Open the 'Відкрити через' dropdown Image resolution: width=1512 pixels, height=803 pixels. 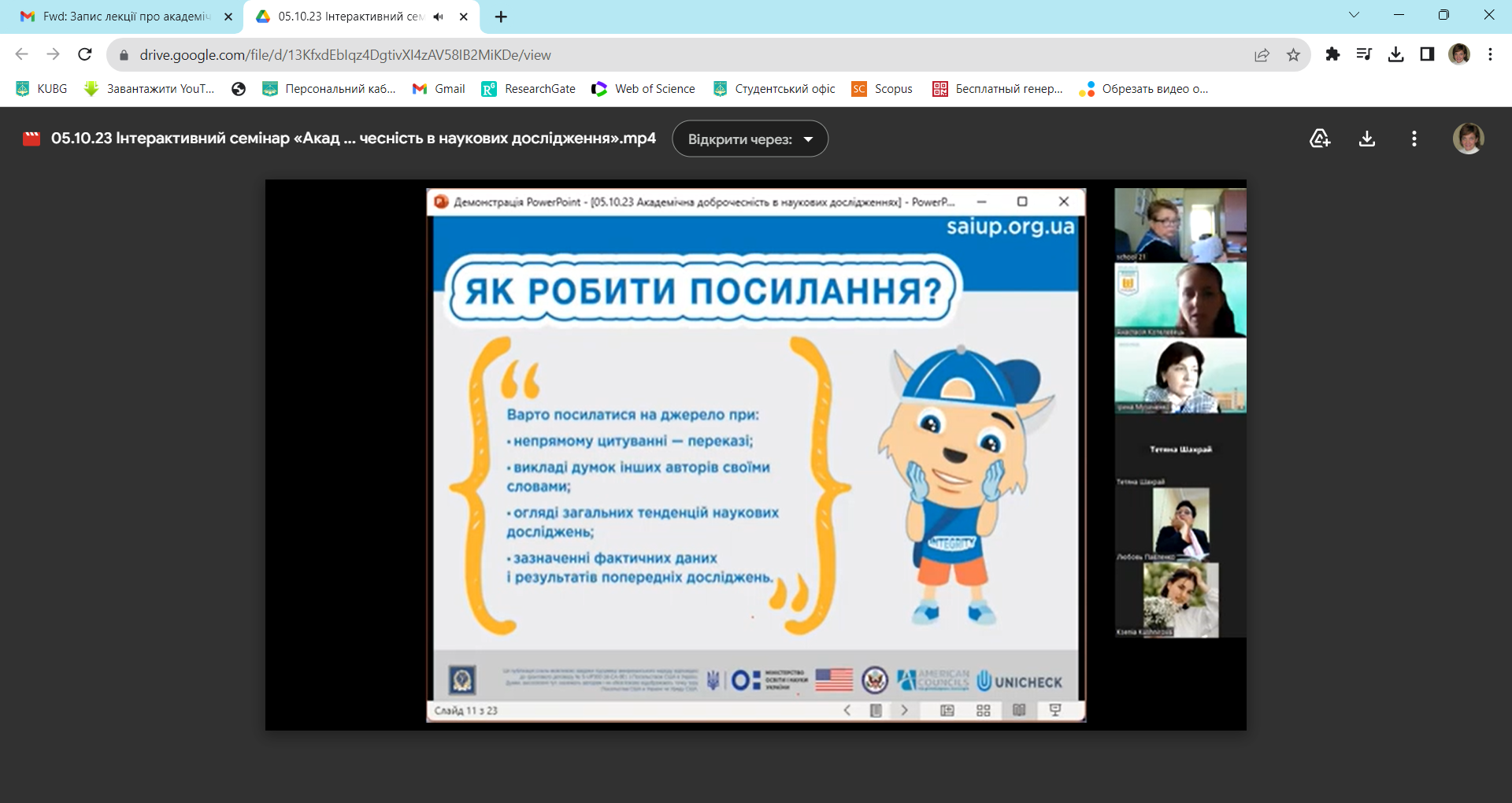pos(749,138)
